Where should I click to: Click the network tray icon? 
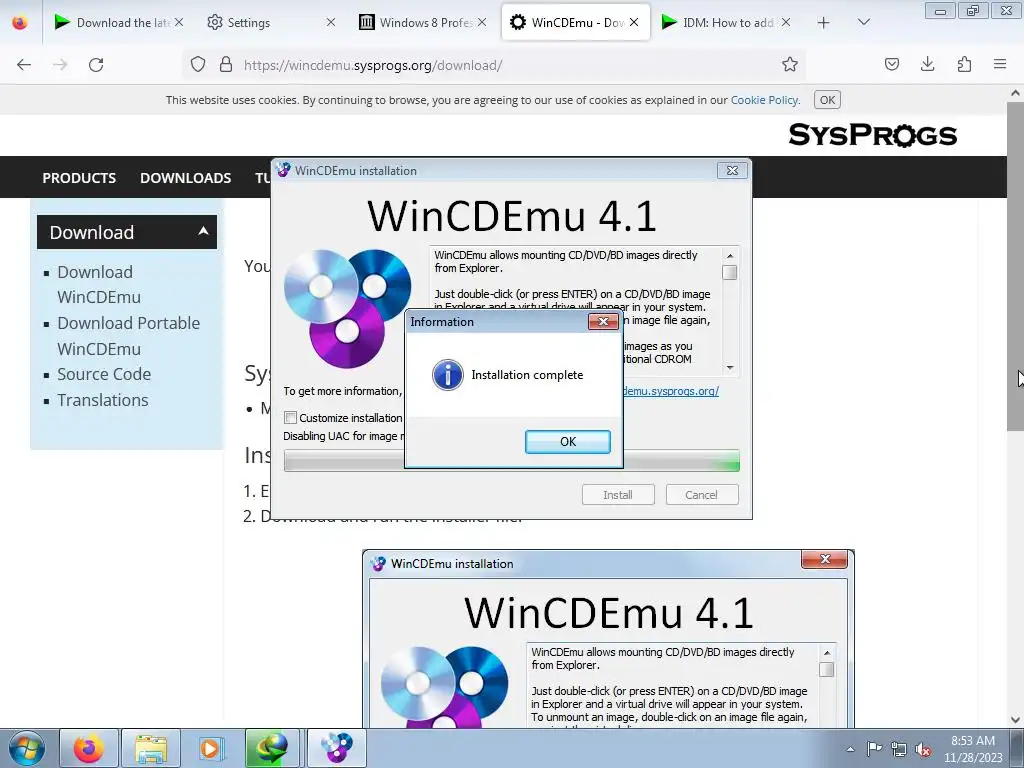tap(899, 749)
